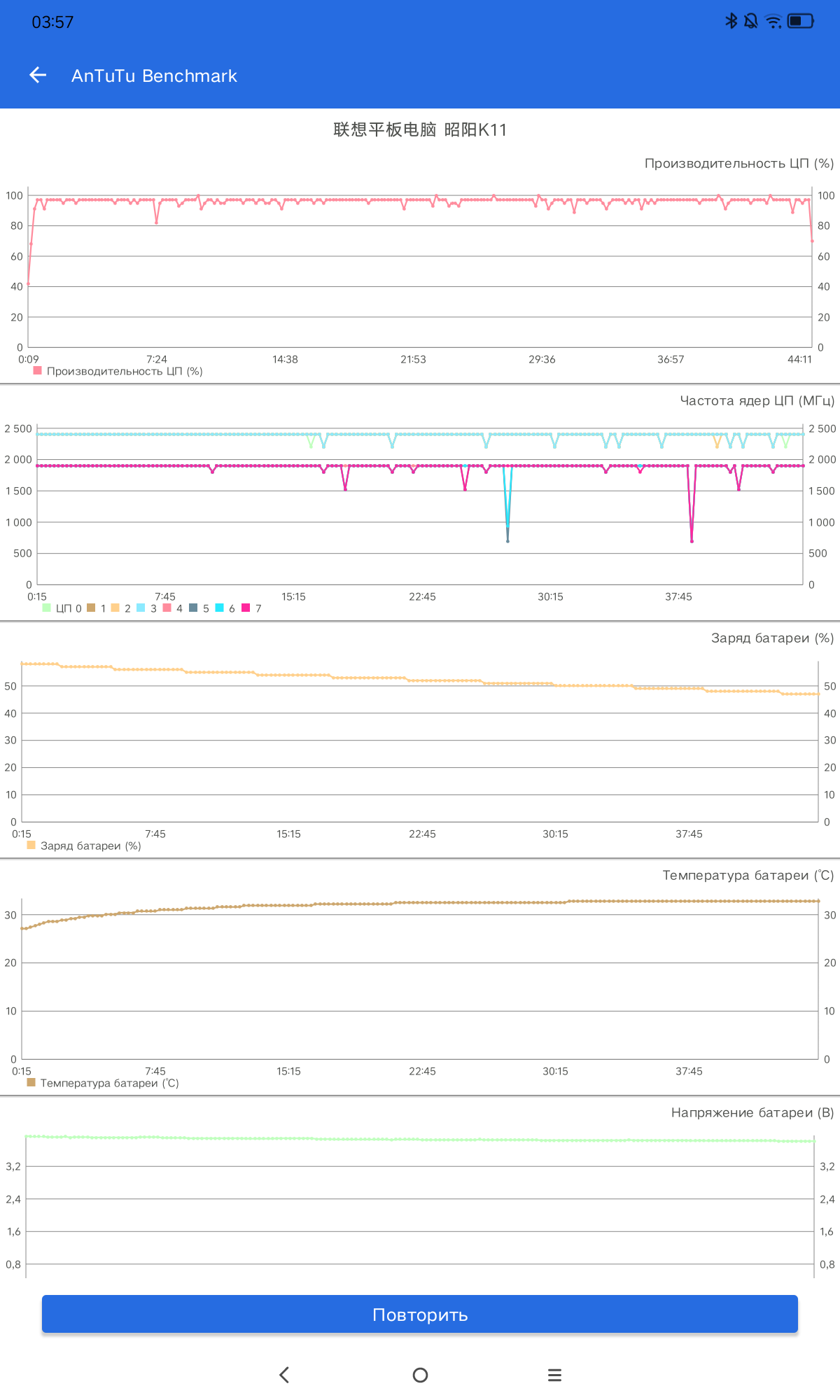
Task: Tap the 29:36 time label on CPU chart
Action: 542,359
